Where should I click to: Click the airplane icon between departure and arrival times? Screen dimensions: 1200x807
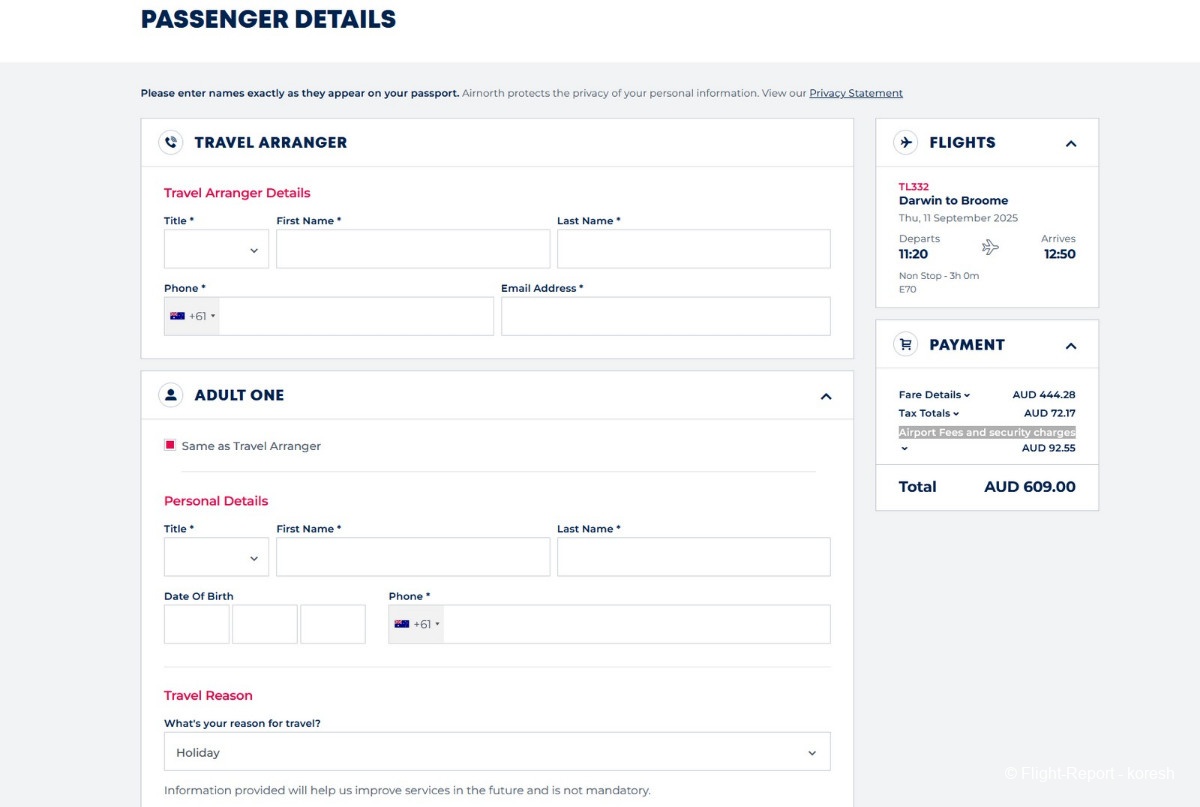tap(990, 247)
